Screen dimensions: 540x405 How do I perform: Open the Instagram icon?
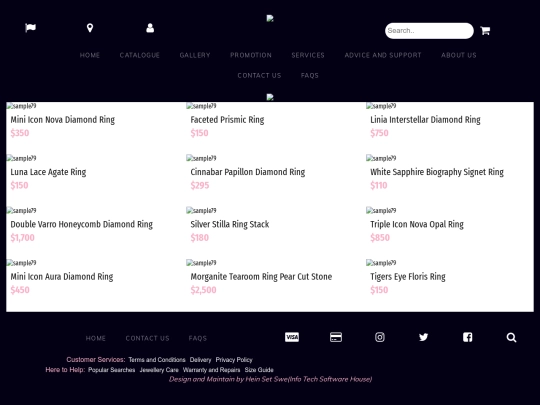click(x=380, y=337)
